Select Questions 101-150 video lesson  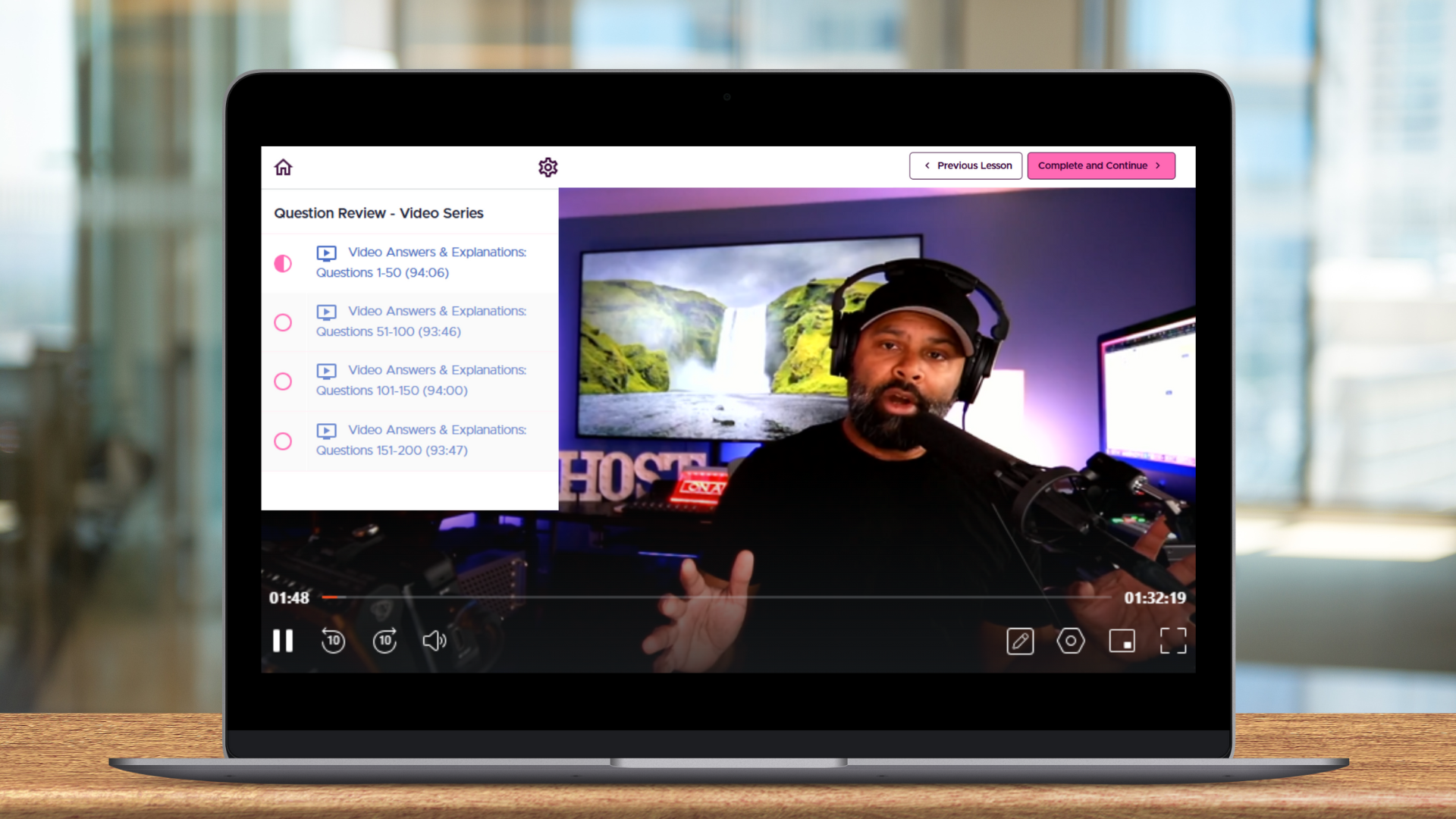[421, 381]
